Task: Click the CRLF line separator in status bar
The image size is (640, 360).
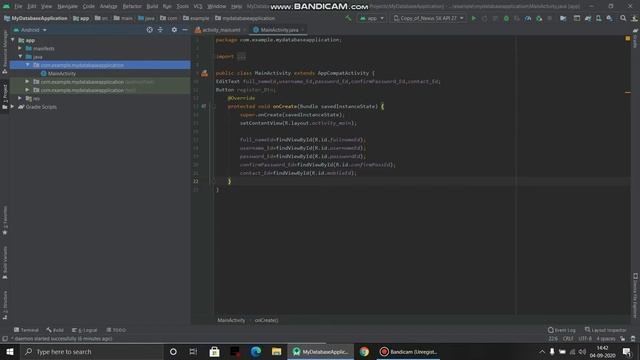Action: [x=568, y=338]
